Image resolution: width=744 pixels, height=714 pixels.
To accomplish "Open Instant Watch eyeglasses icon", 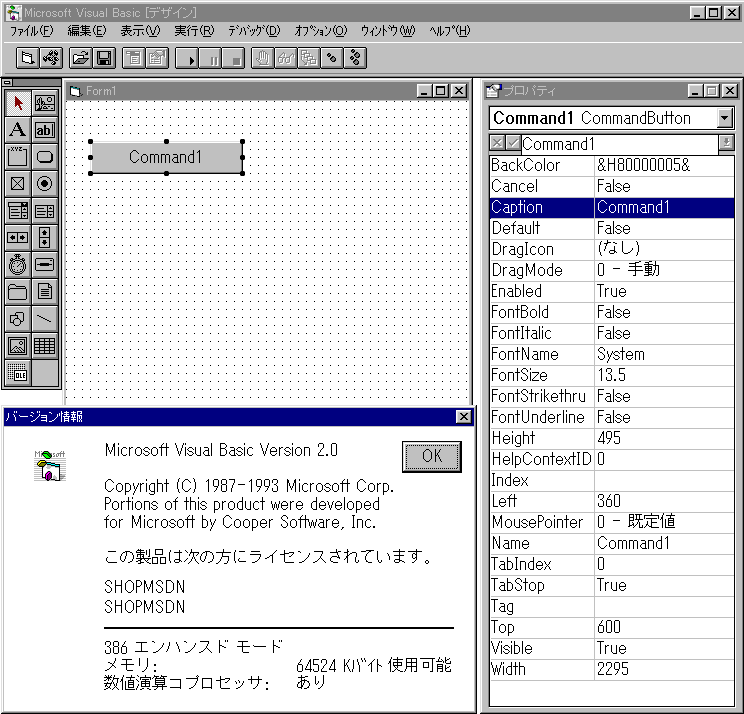I will coord(286,58).
